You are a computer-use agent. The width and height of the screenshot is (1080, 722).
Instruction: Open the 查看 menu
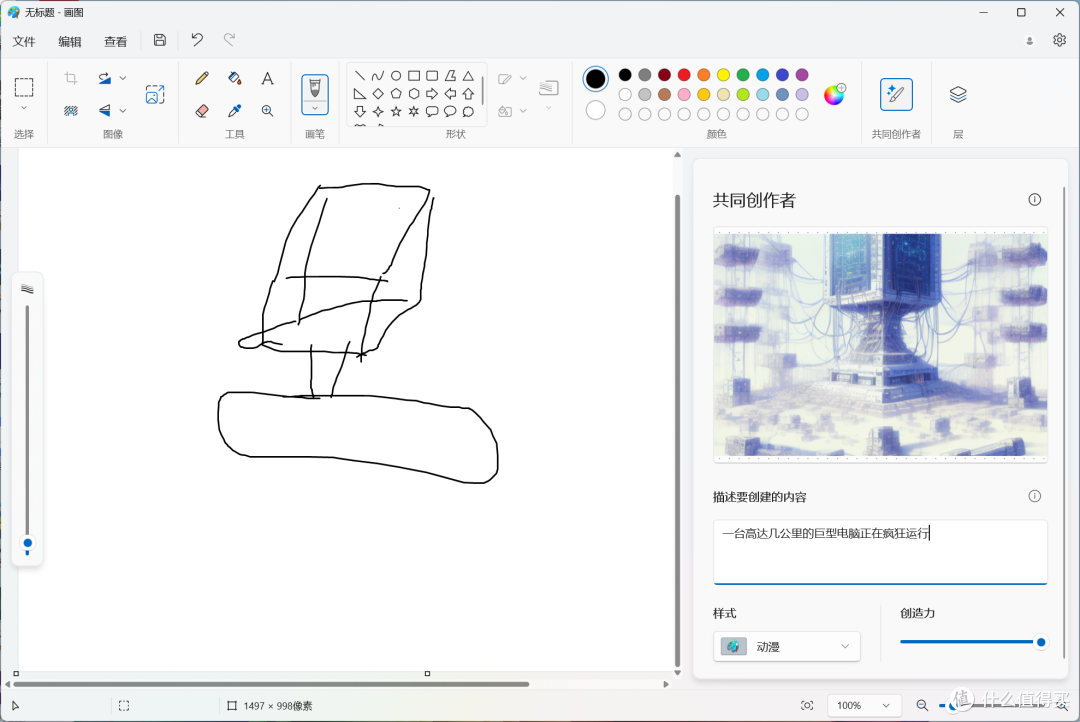(x=116, y=41)
